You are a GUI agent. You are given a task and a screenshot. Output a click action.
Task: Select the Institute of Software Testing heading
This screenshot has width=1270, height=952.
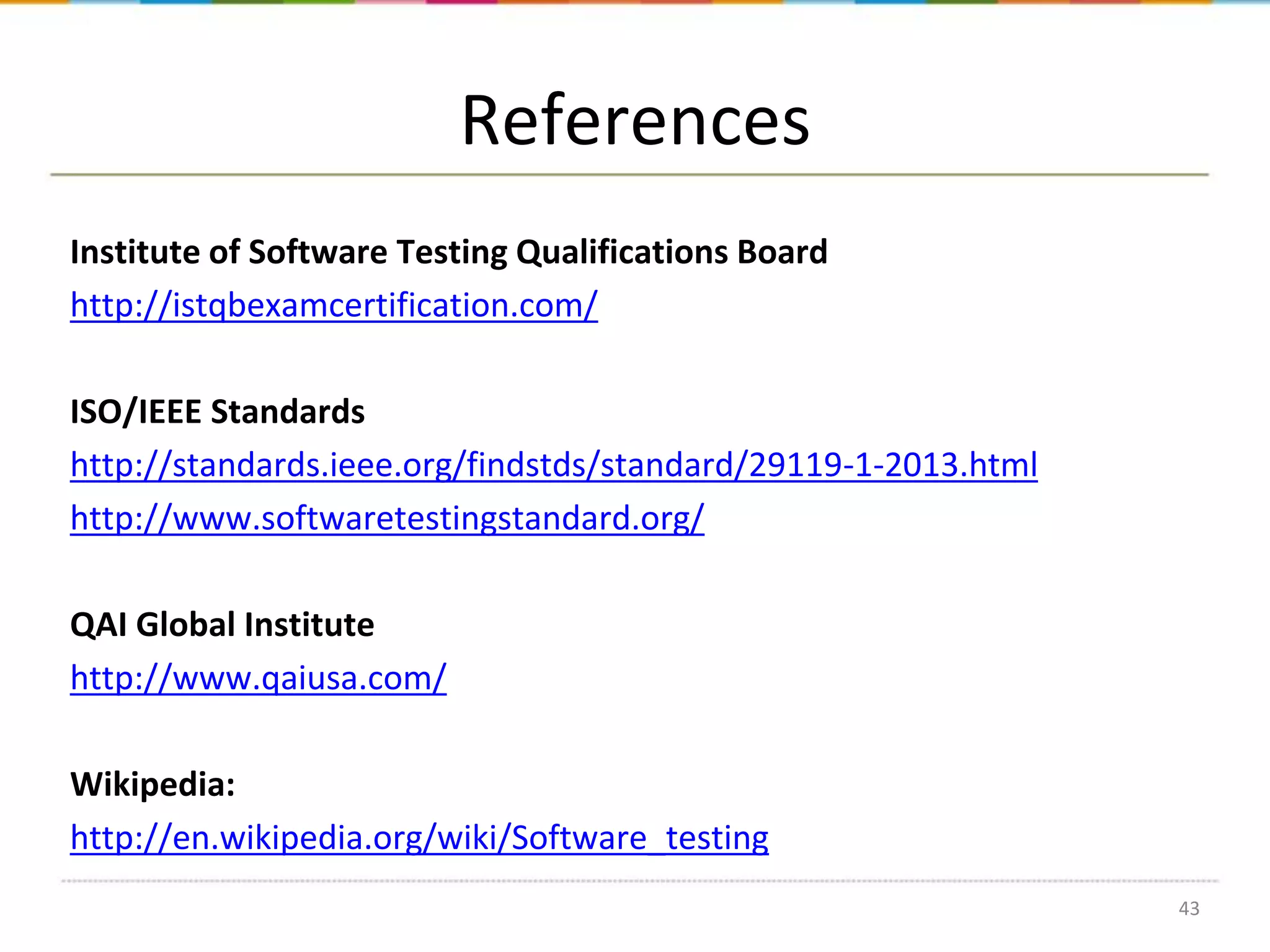[x=448, y=252]
